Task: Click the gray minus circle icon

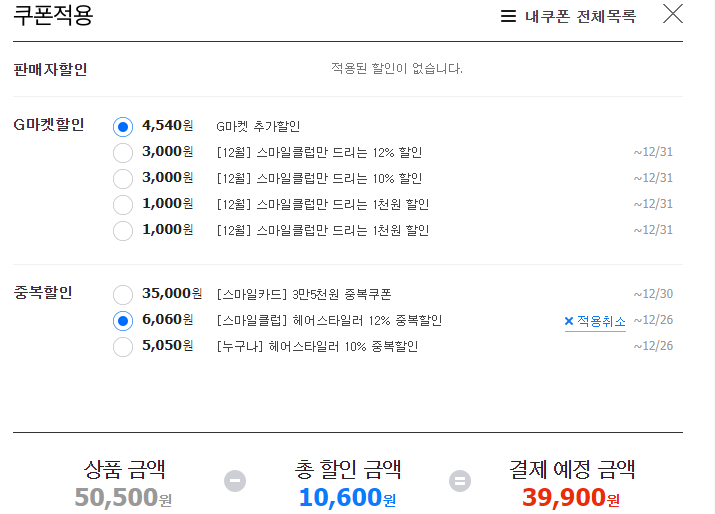Action: pos(235,481)
